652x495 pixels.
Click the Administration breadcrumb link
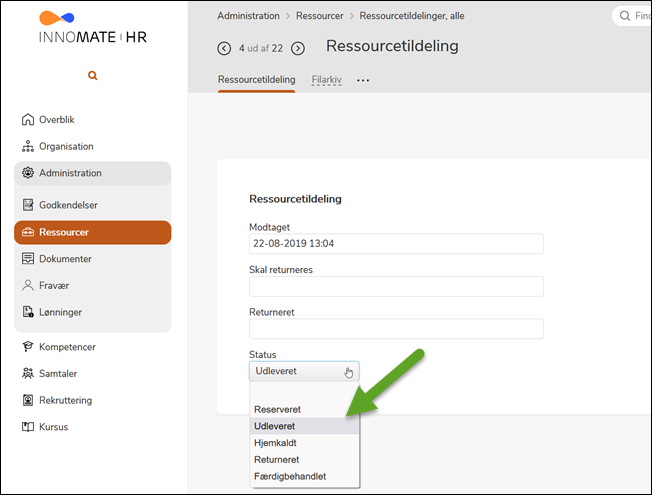(248, 16)
